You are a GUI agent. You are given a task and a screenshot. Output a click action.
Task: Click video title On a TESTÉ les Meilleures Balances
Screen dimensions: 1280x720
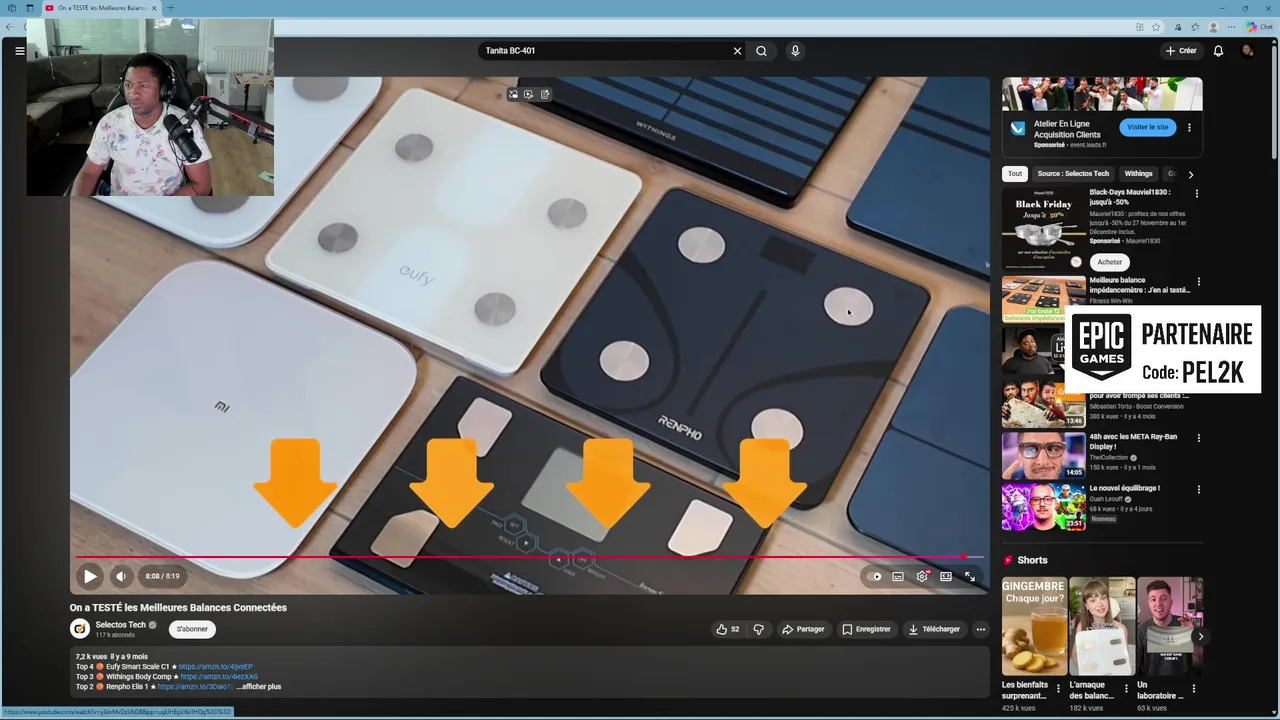coord(178,607)
